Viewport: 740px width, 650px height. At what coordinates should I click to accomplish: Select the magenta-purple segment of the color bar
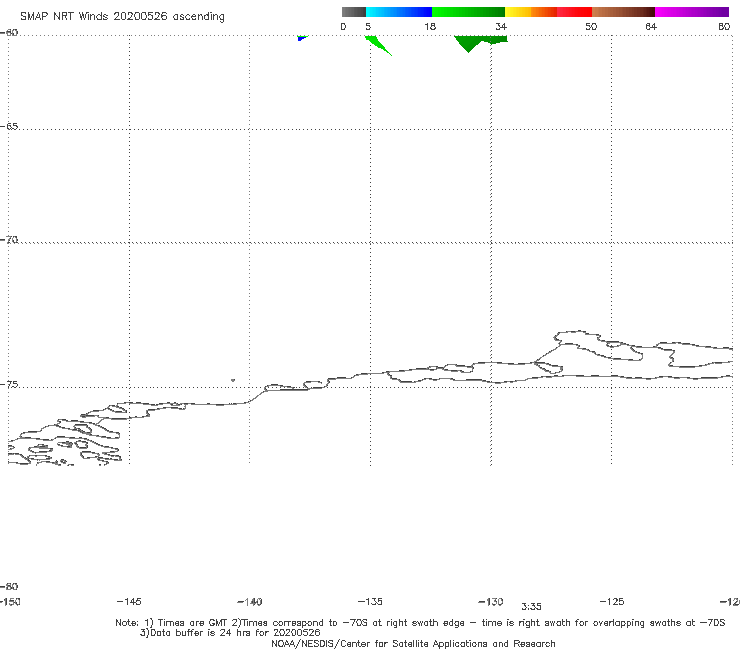point(692,12)
